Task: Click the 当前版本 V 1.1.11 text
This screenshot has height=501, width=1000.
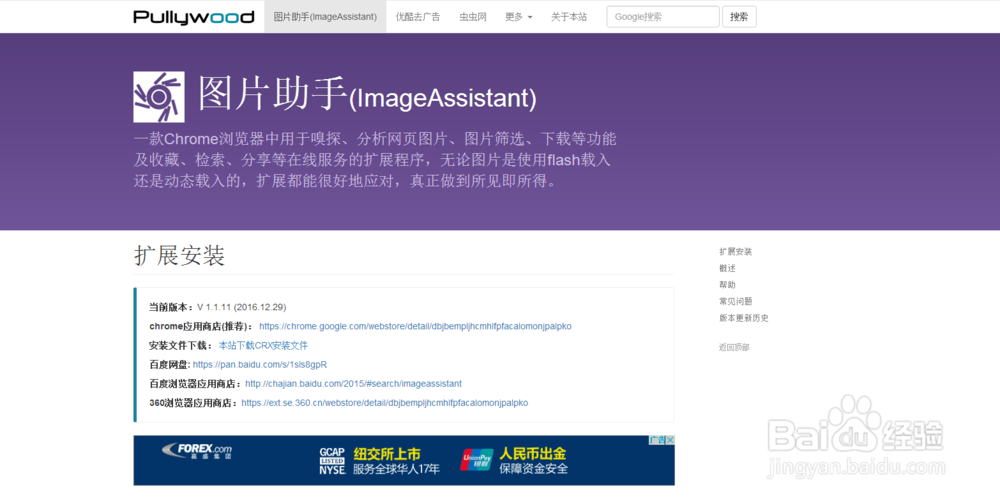Action: (x=217, y=307)
